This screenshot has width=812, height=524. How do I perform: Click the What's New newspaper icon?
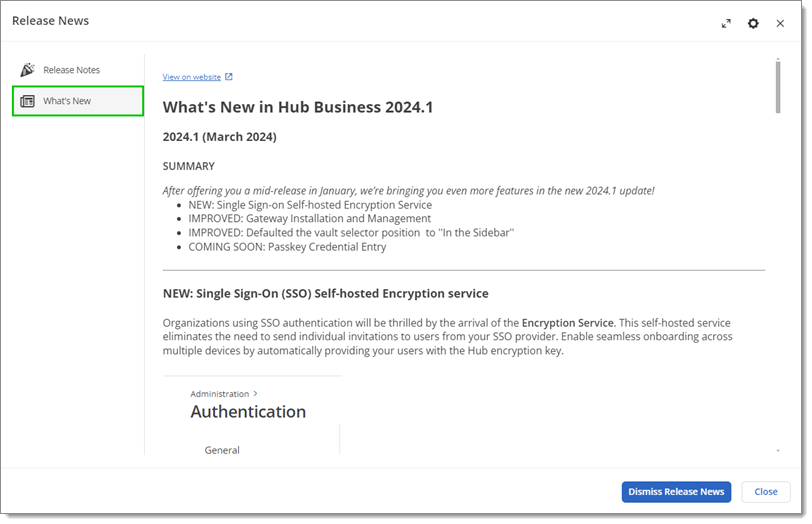point(27,101)
